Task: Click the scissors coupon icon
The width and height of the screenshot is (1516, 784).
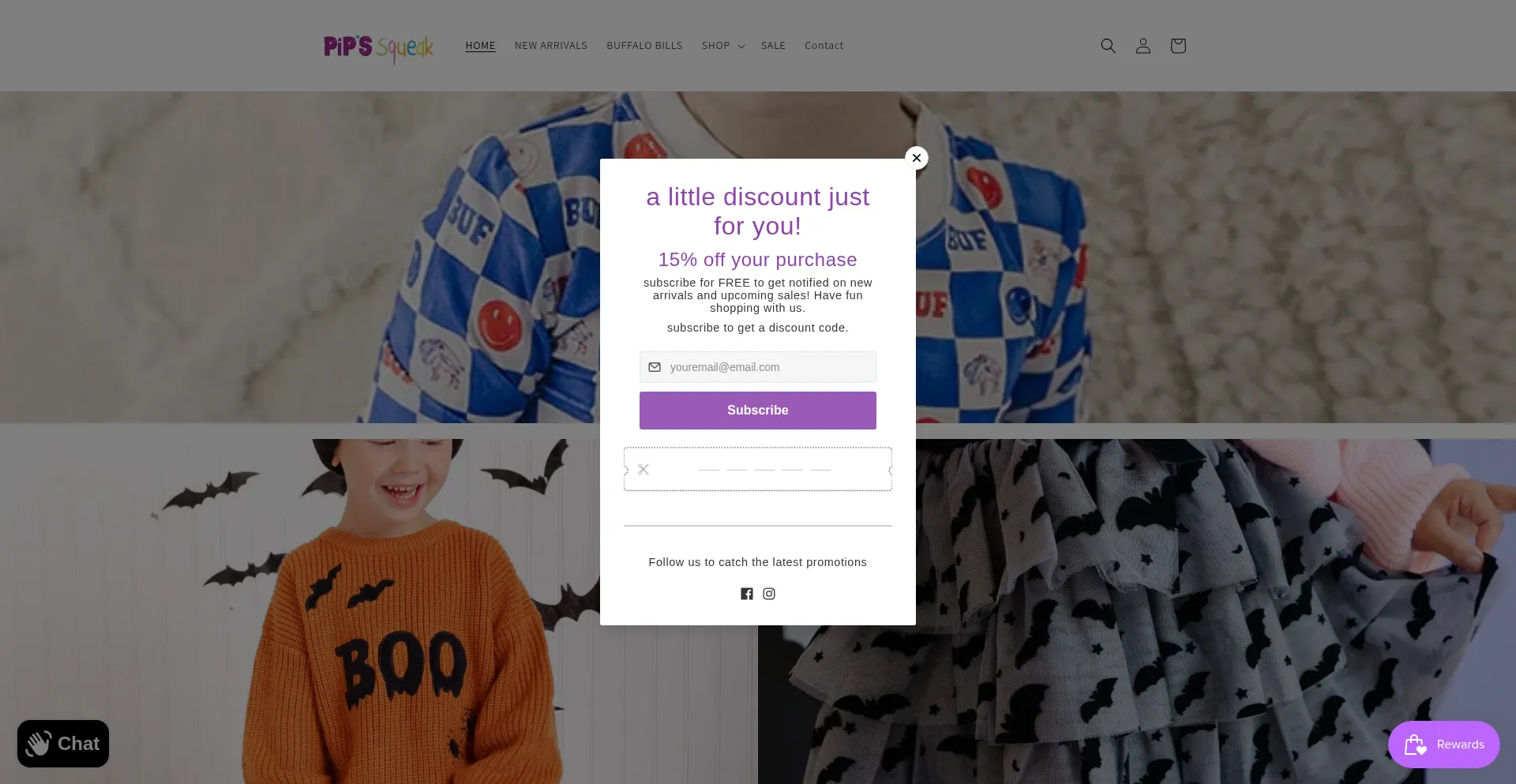Action: pyautogui.click(x=644, y=470)
